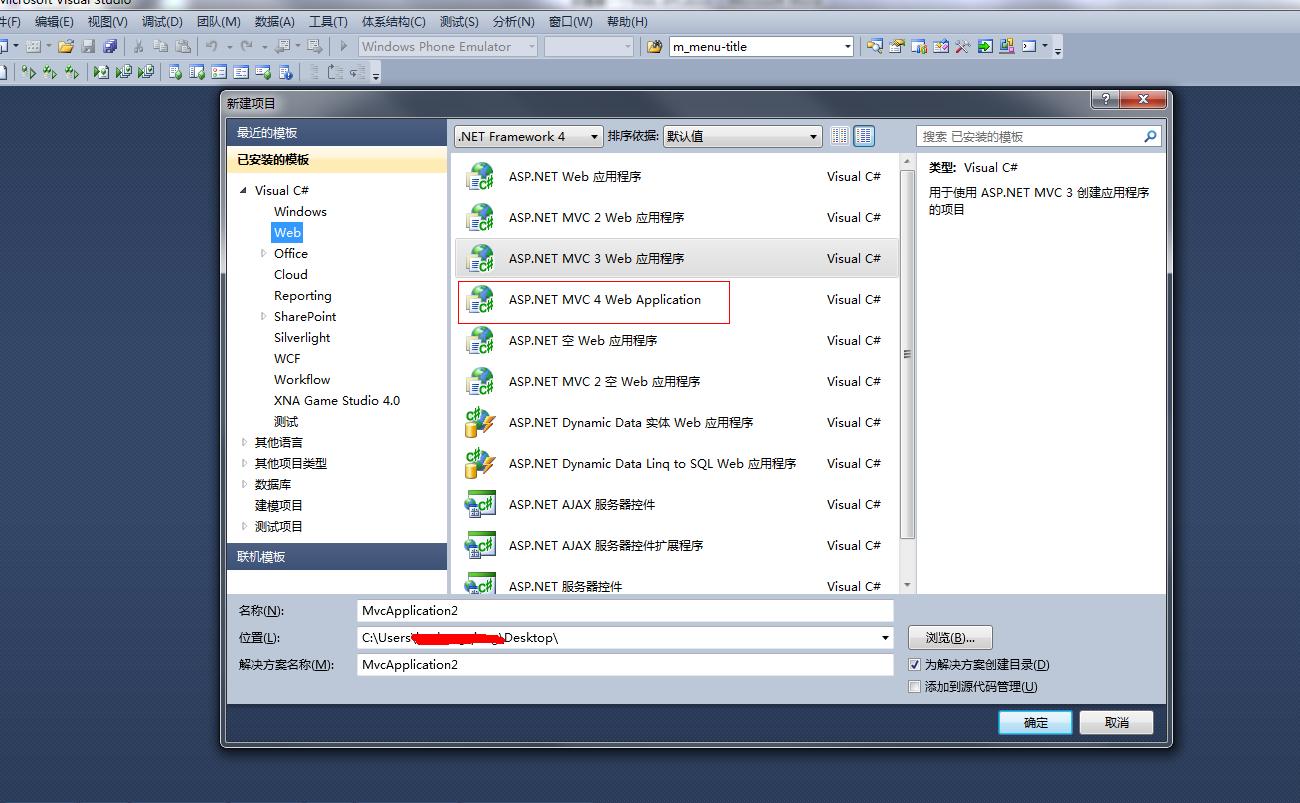Click the 取消 button
The image size is (1300, 803).
coord(1117,723)
